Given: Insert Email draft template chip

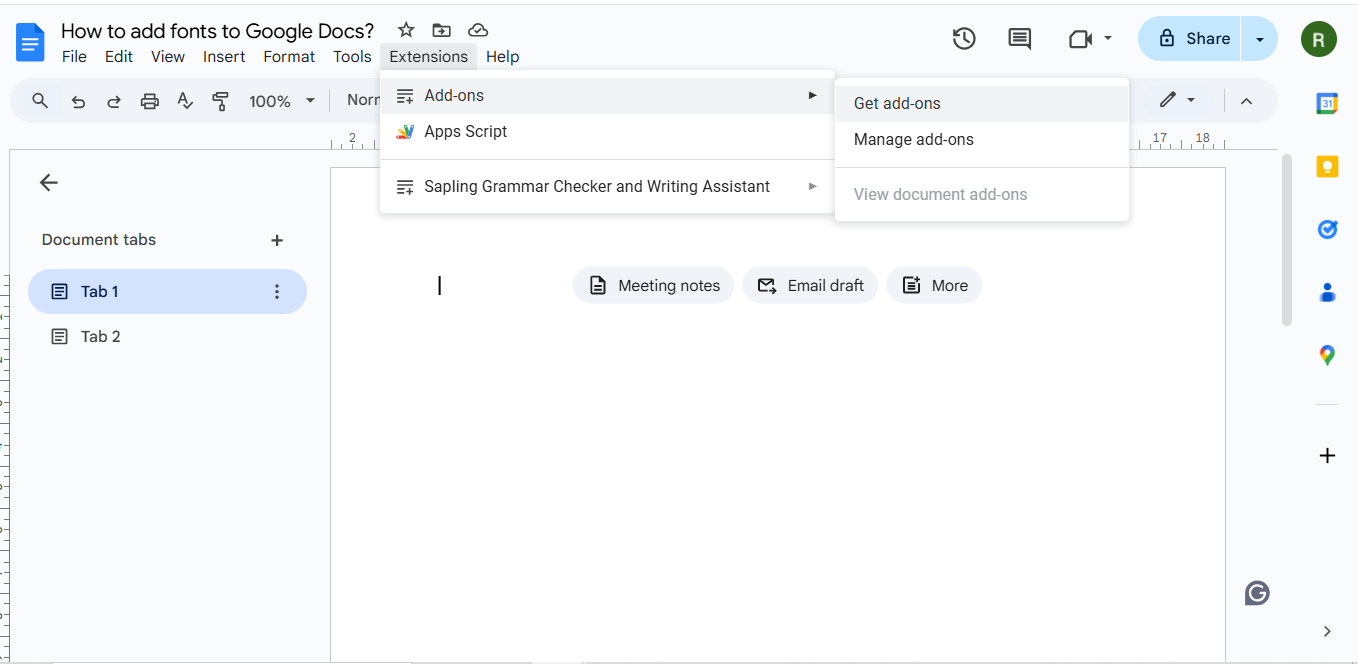Looking at the screenshot, I should pos(810,286).
